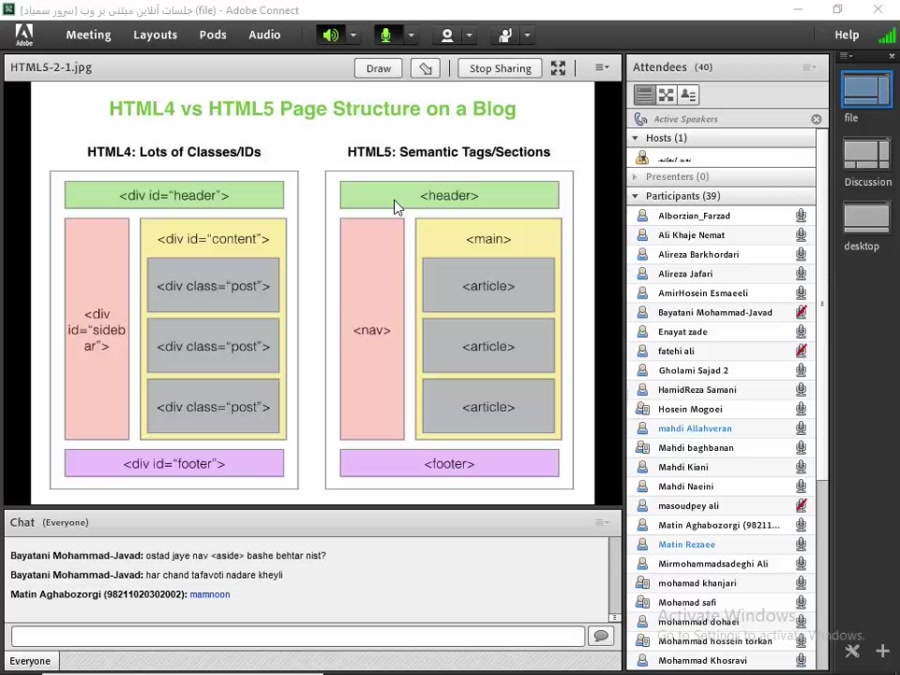Click the green connection status indicator
This screenshot has height=675, width=900.
coord(886,36)
